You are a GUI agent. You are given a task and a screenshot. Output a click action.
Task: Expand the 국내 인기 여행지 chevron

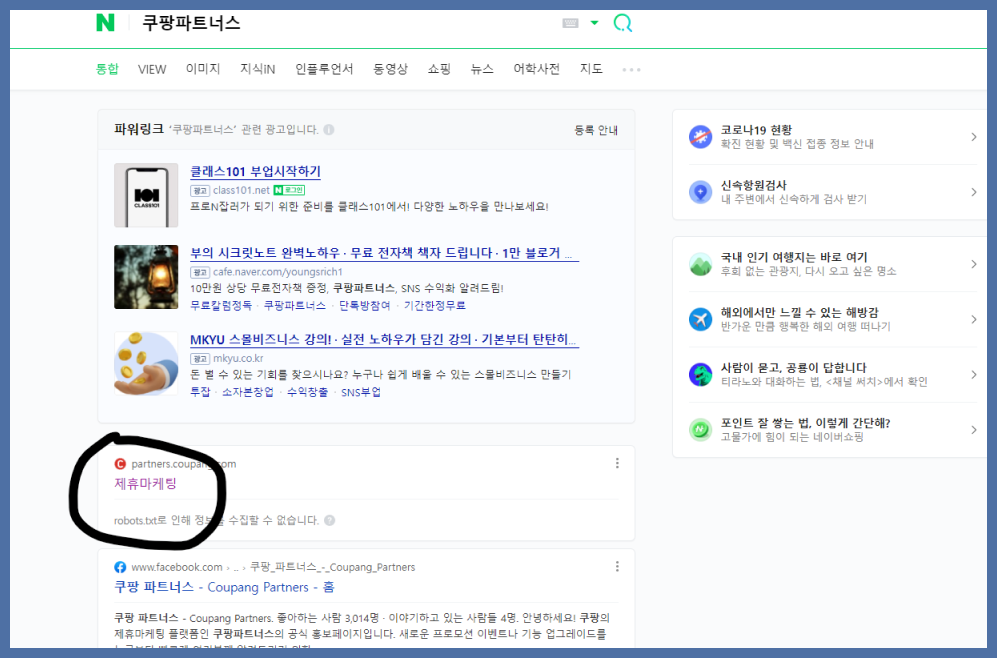(x=973, y=264)
